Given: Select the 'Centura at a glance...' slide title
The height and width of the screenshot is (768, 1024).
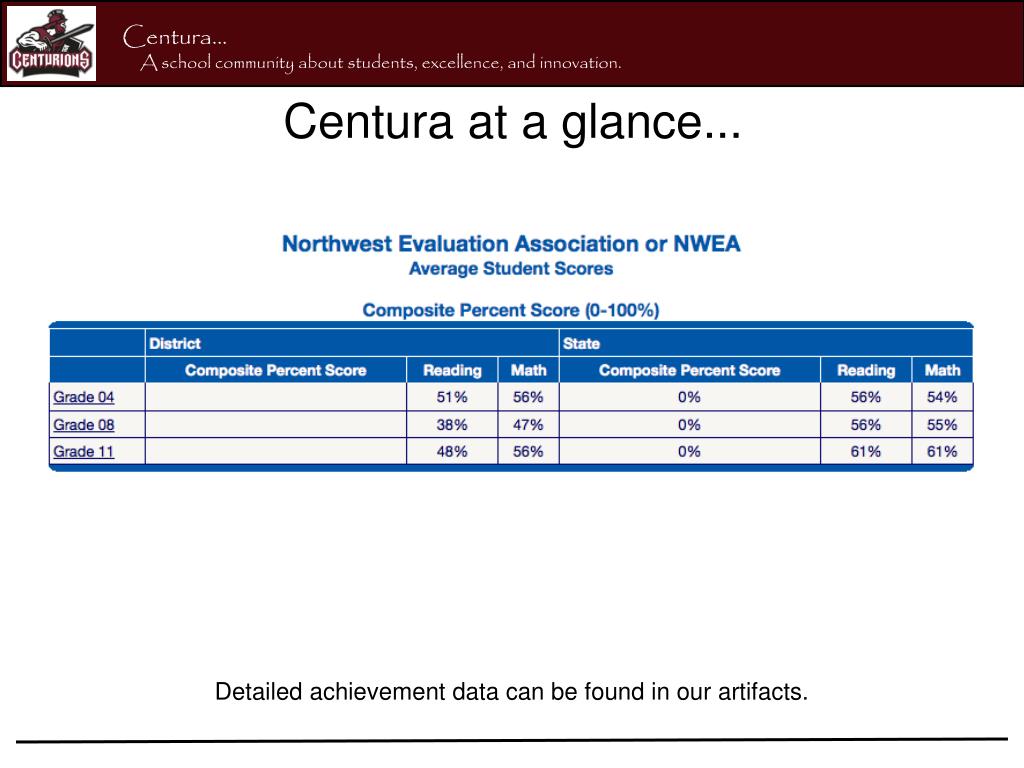Looking at the screenshot, I should [512, 121].
